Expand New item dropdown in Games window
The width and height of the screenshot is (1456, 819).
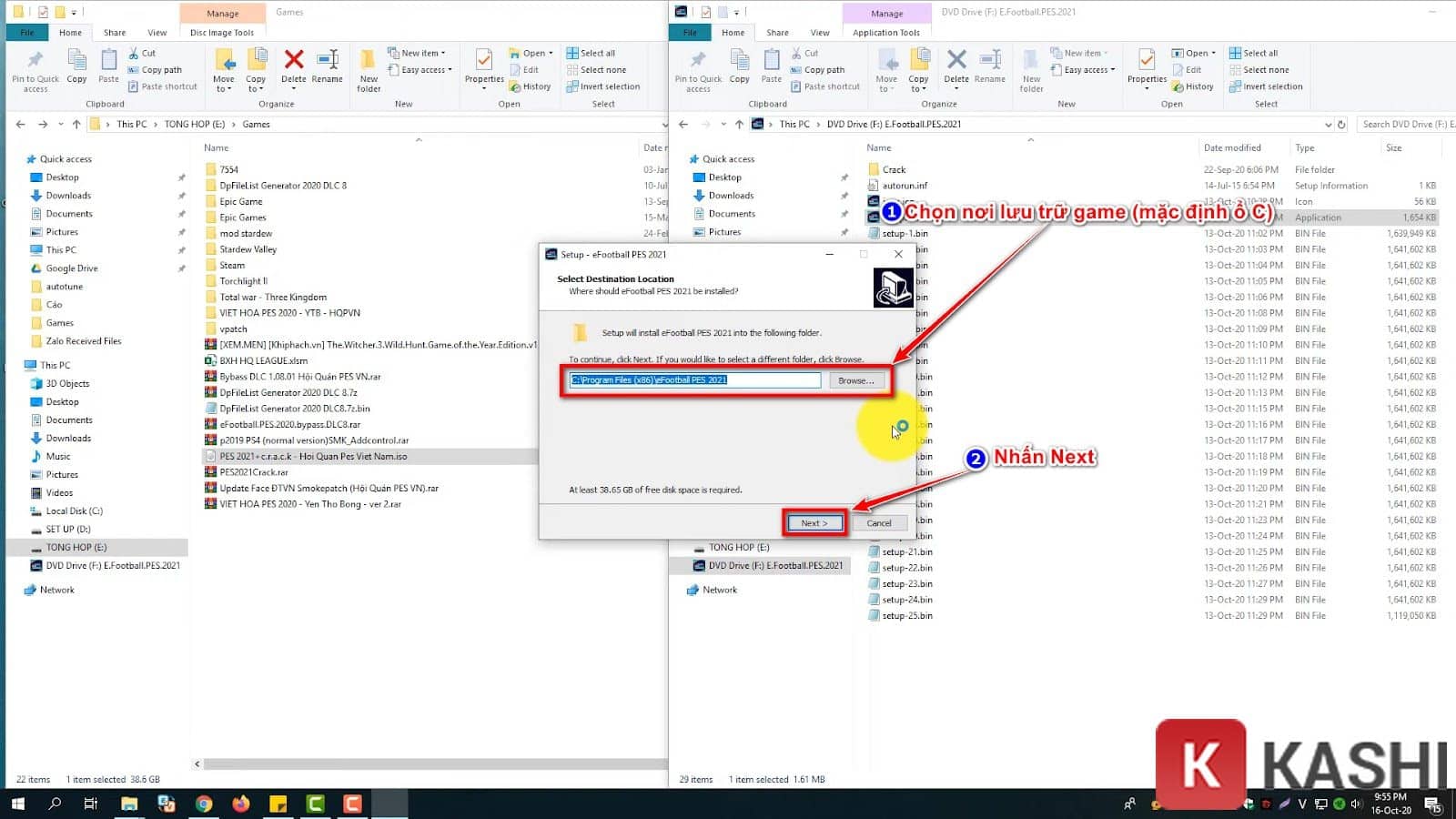click(422, 53)
